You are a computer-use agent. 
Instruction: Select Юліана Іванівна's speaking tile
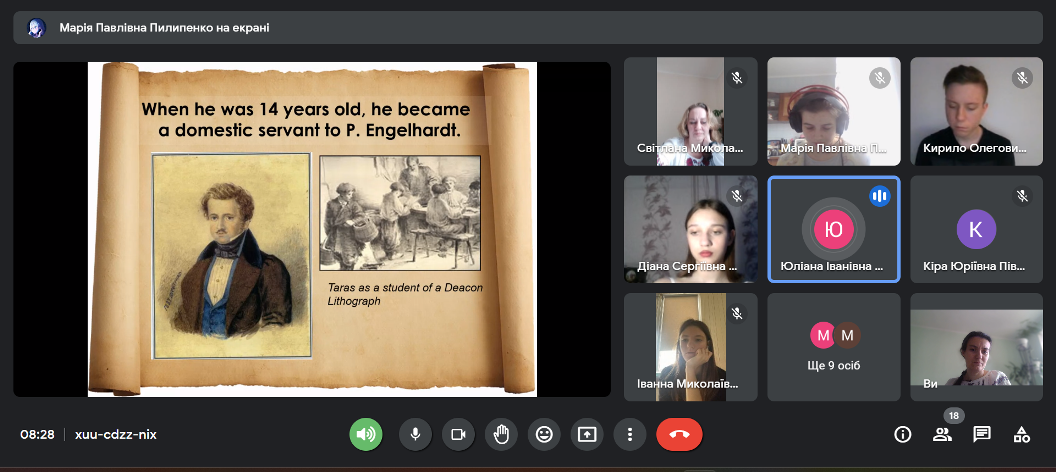click(834, 229)
